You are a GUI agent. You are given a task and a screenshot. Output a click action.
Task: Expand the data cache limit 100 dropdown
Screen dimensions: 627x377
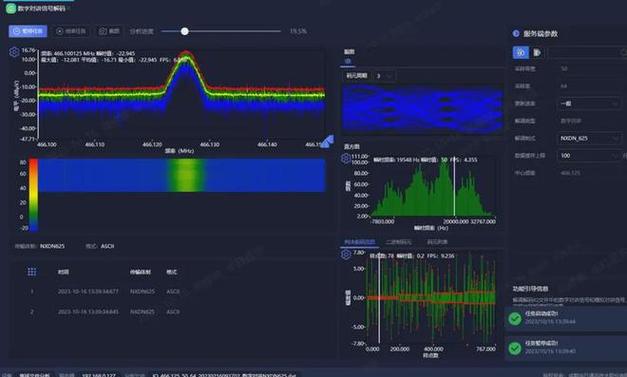click(589, 156)
